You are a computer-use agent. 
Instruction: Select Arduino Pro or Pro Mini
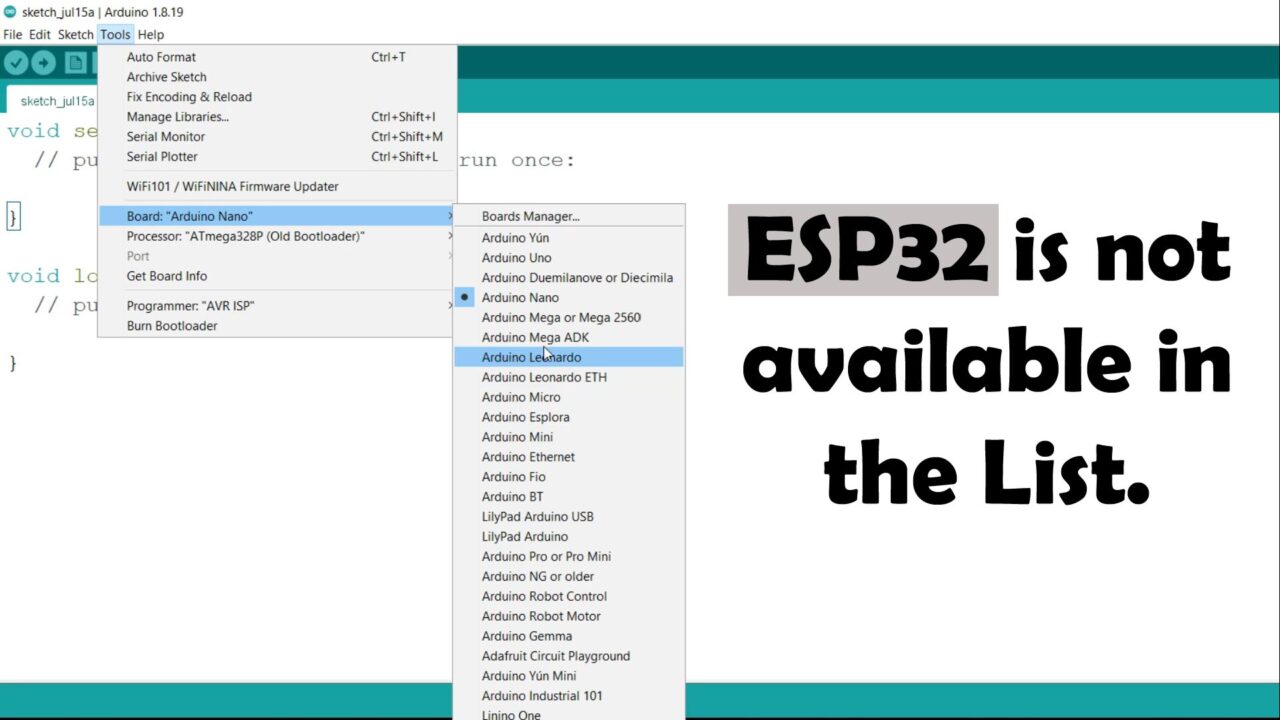pyautogui.click(x=569, y=557)
